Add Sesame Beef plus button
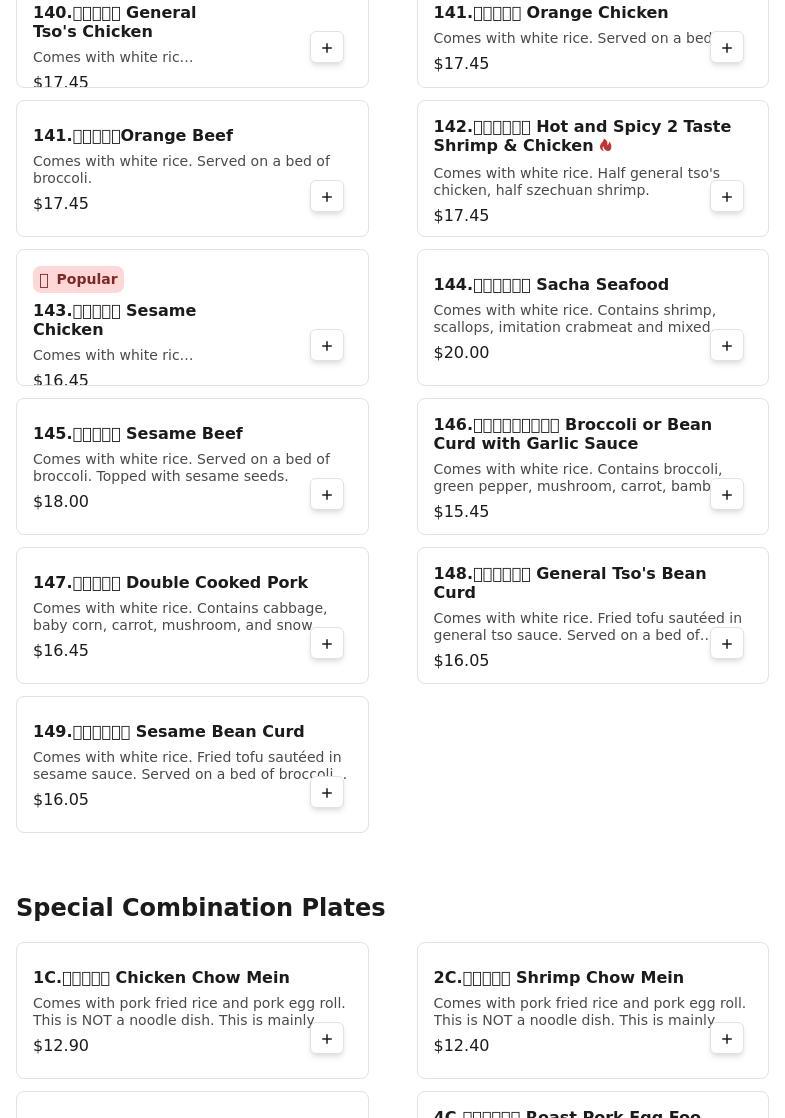The height and width of the screenshot is (1118, 785). [x=327, y=495]
